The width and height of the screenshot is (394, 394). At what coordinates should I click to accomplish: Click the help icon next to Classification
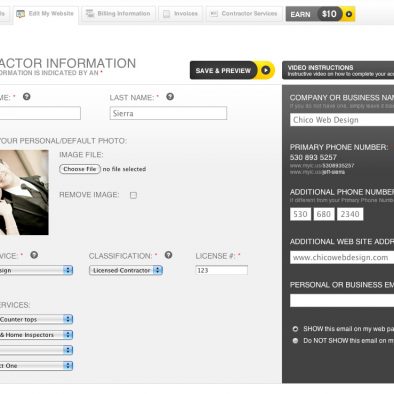[168, 255]
